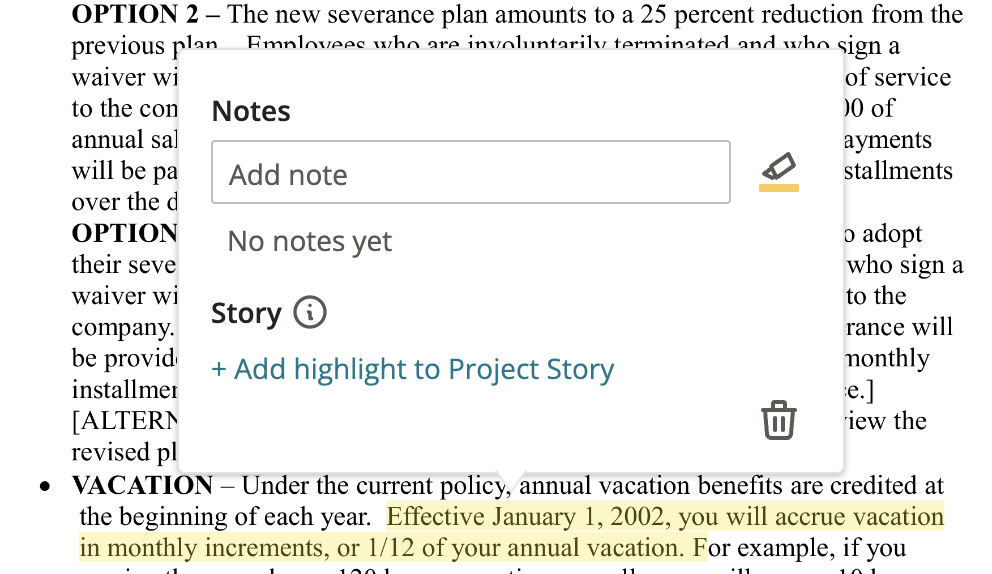Click the bullet before VACATION

pos(44,487)
